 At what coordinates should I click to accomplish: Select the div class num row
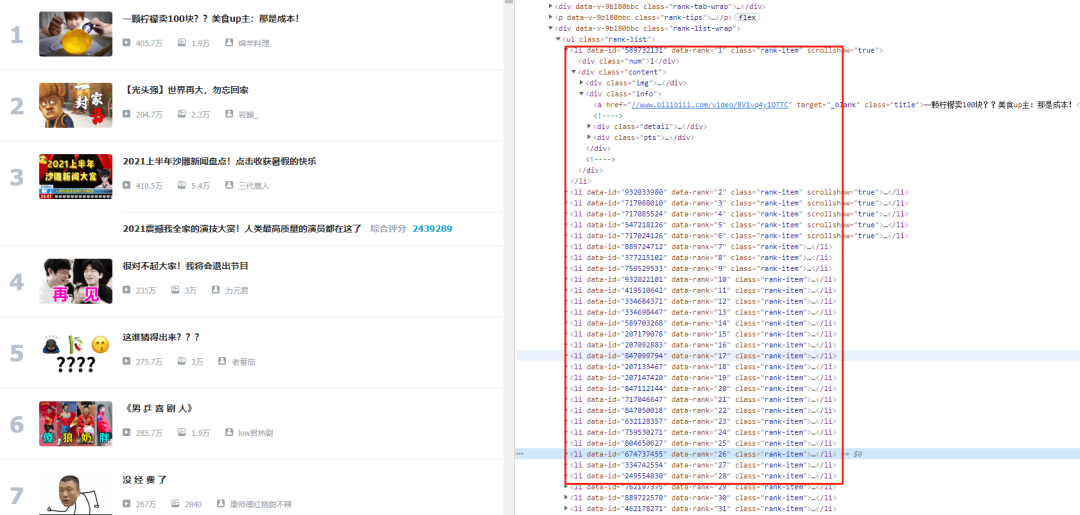[629, 61]
